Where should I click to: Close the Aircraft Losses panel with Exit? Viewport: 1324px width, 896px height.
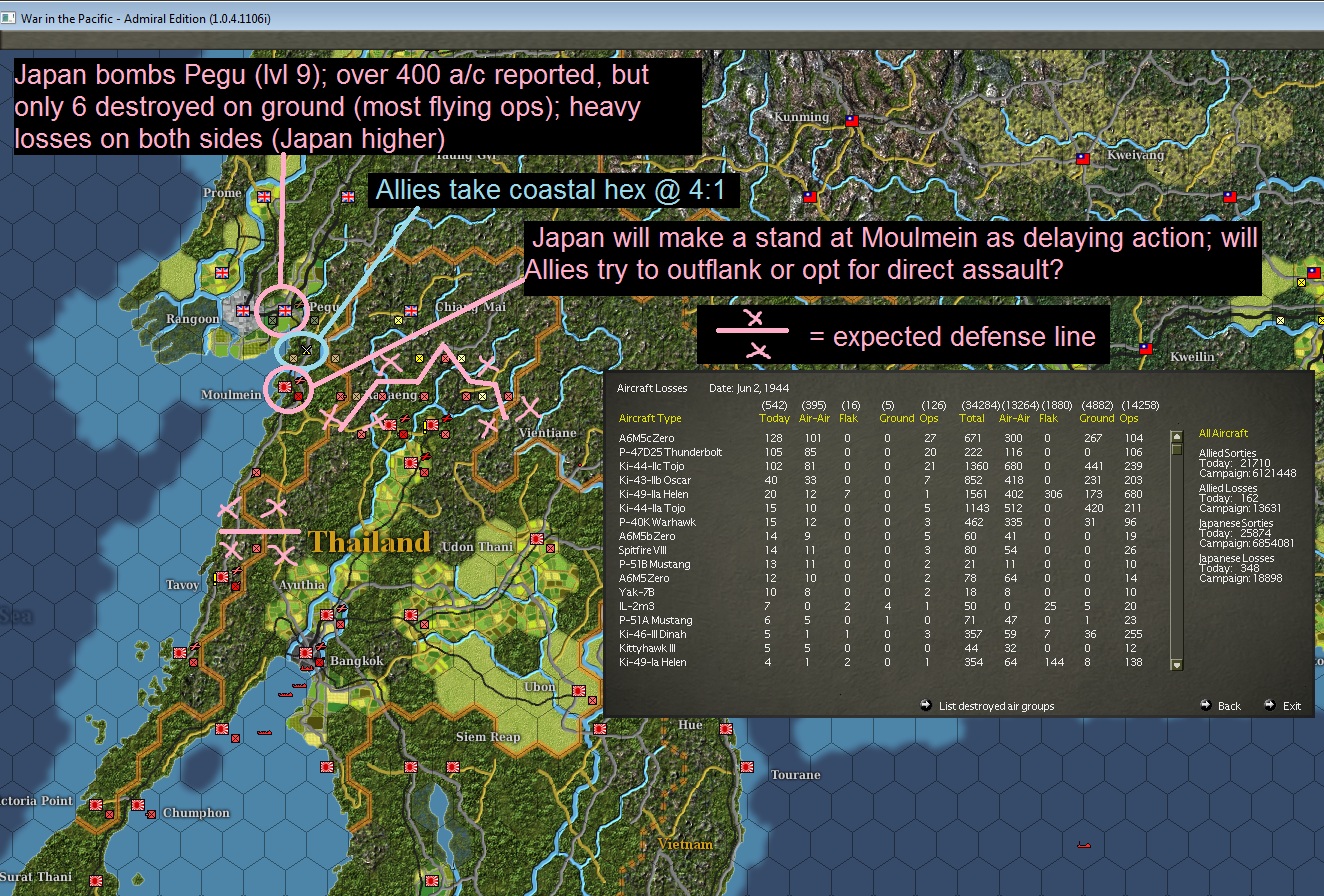tap(1283, 706)
